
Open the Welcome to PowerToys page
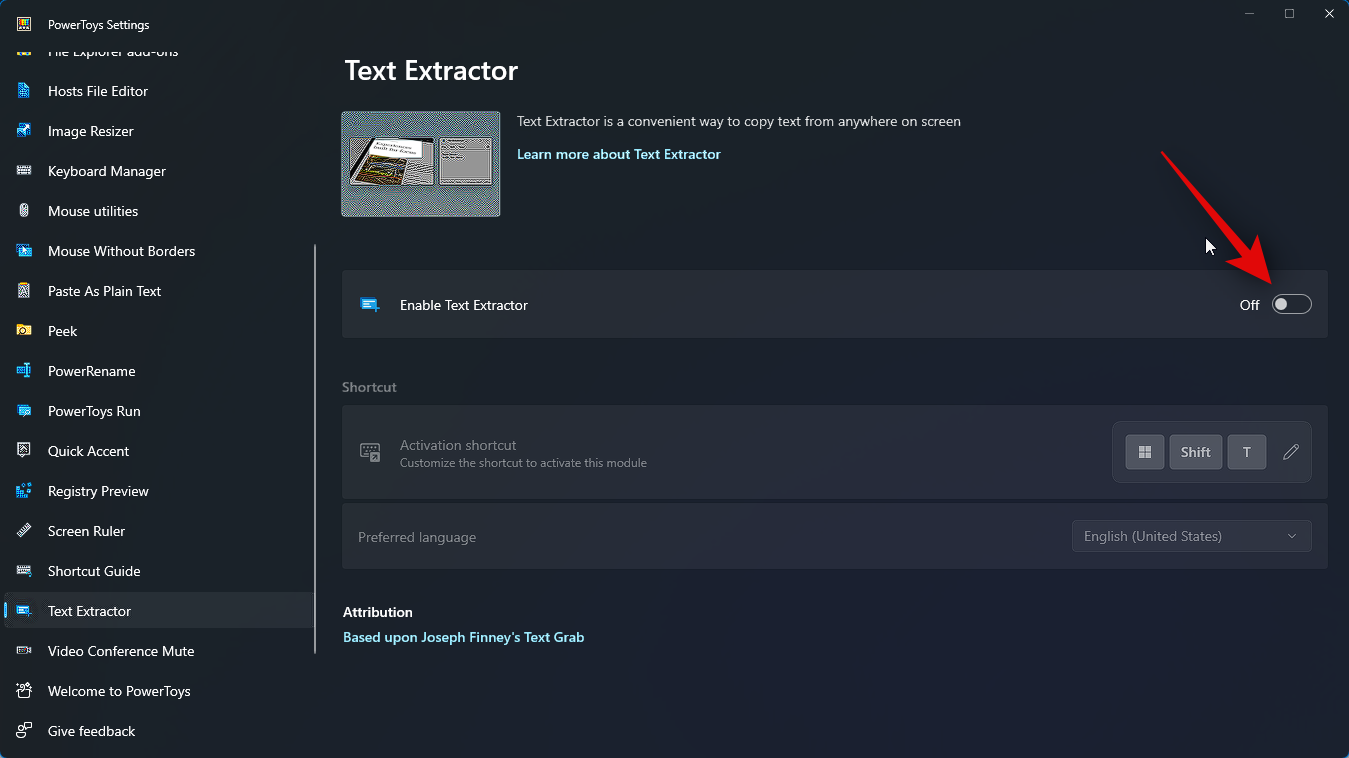(x=119, y=691)
